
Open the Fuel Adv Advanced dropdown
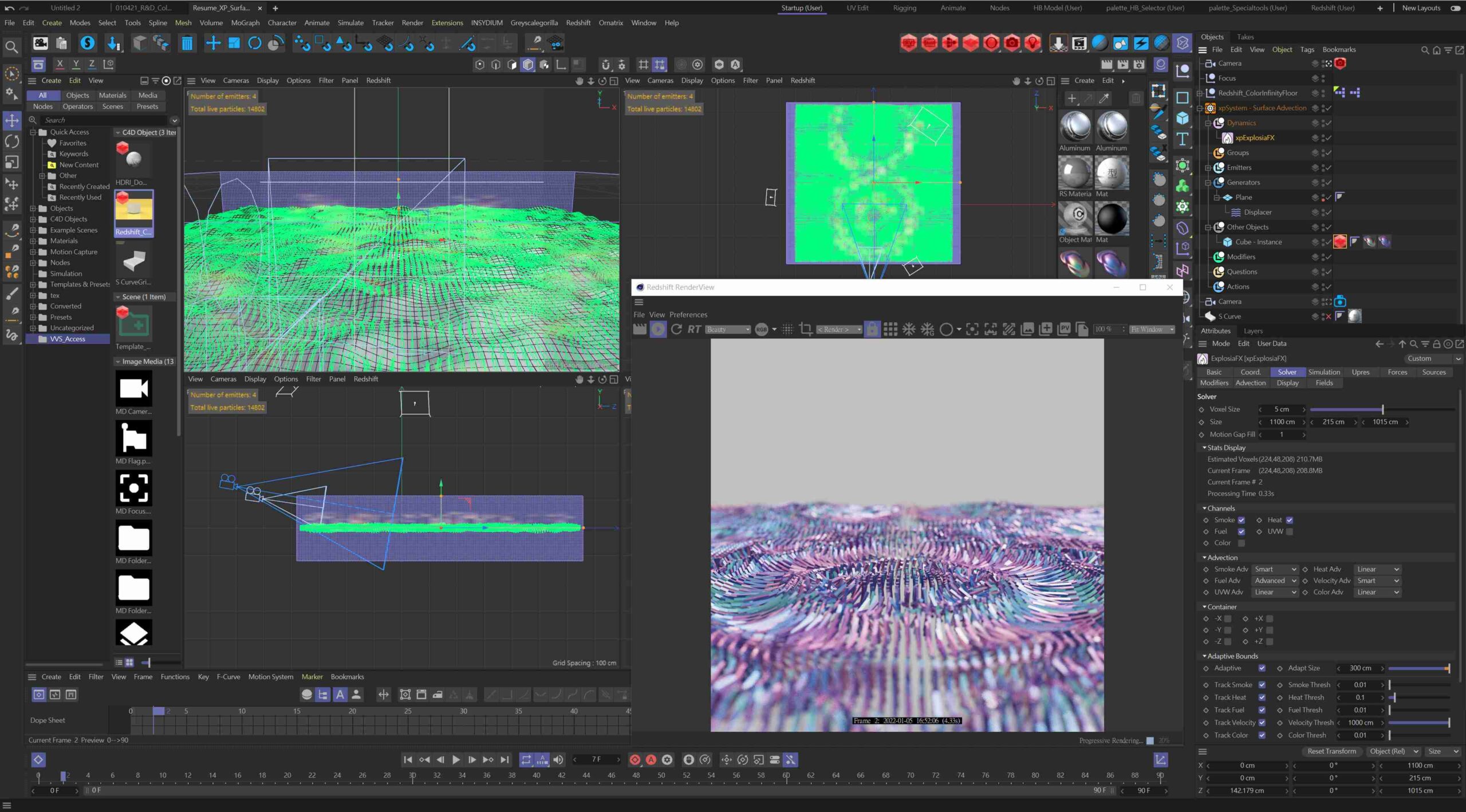(x=1275, y=581)
